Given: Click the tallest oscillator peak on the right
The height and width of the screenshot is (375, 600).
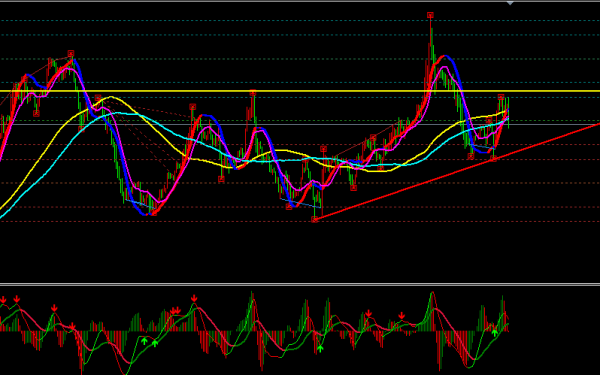Looking at the screenshot, I should click(x=432, y=294).
